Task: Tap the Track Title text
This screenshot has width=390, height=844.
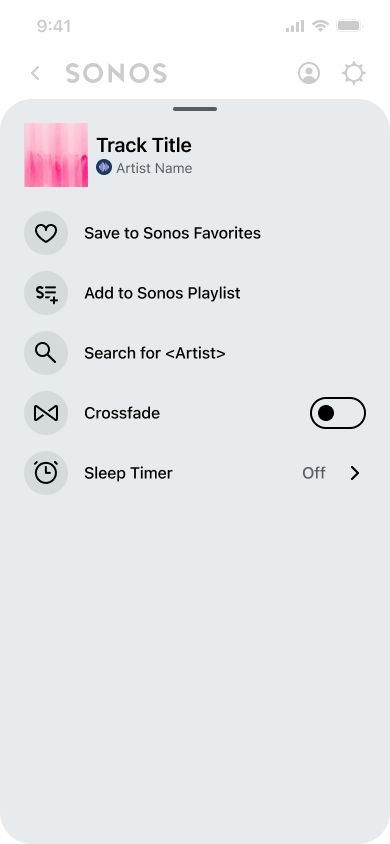Action: pos(144,145)
